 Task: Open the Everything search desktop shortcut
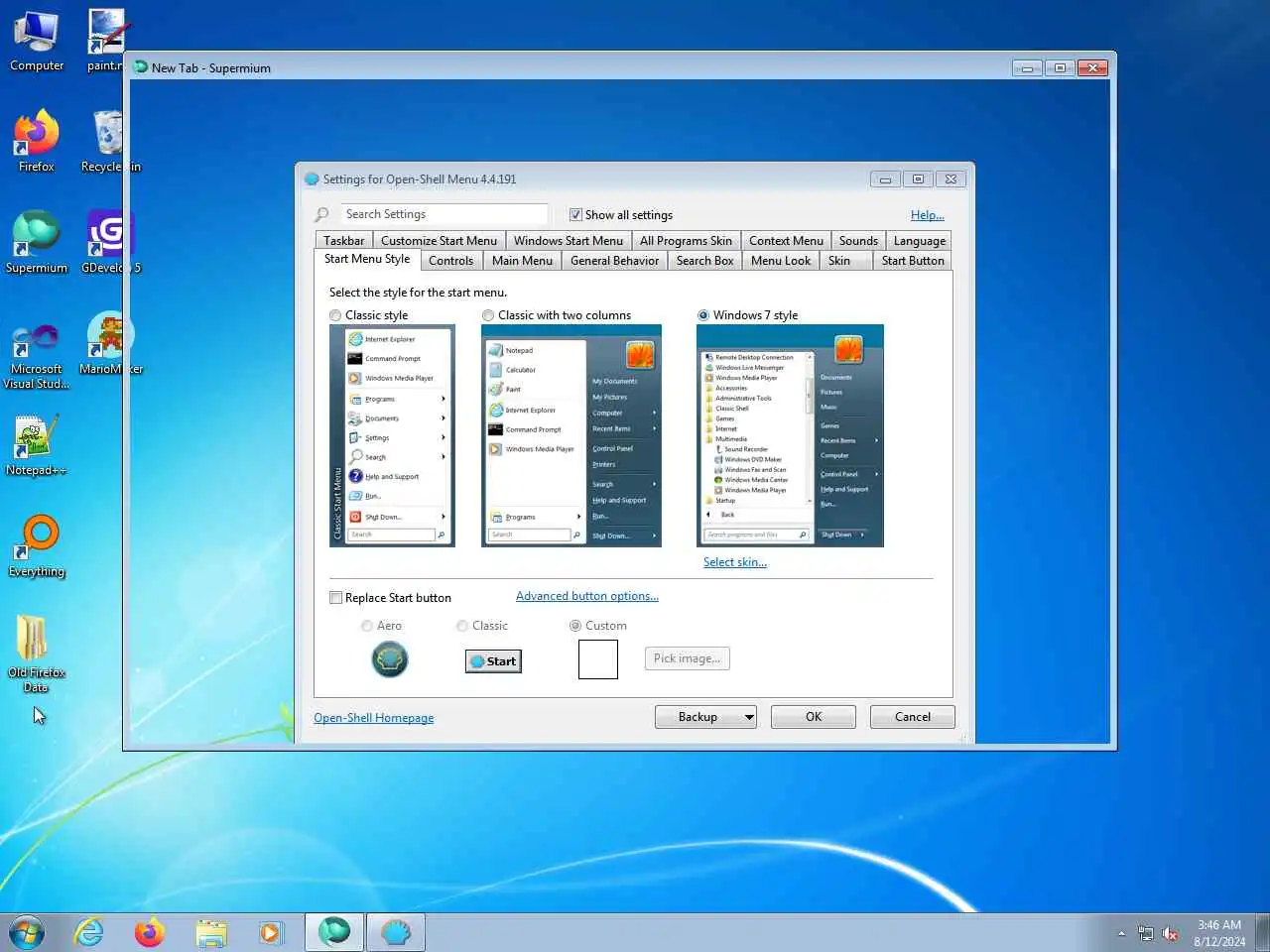coord(37,545)
